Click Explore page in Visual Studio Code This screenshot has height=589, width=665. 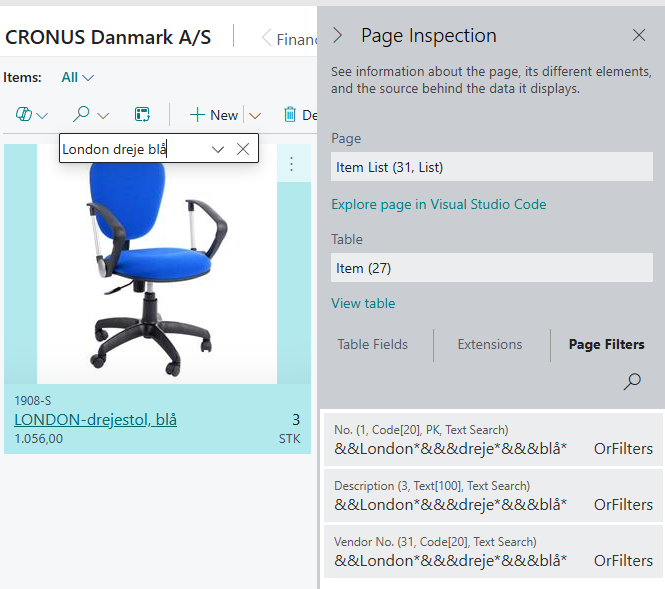(x=439, y=204)
